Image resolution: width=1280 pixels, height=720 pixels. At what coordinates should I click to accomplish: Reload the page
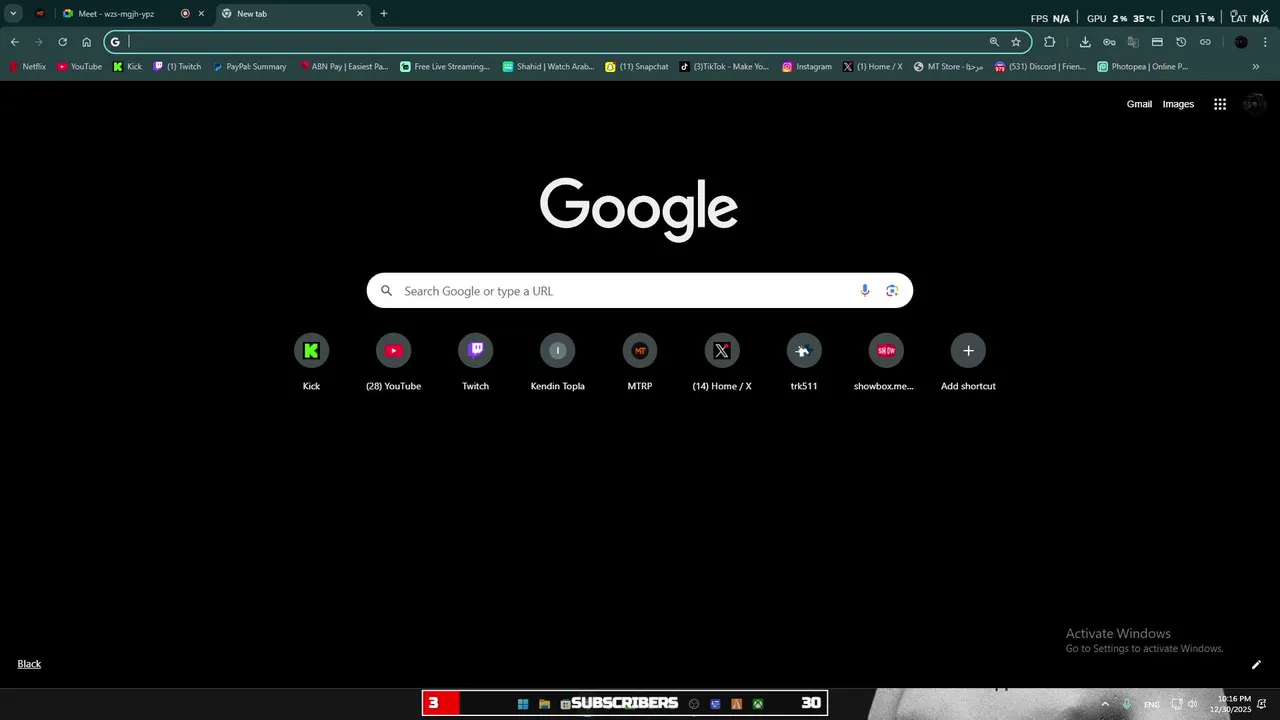click(62, 42)
